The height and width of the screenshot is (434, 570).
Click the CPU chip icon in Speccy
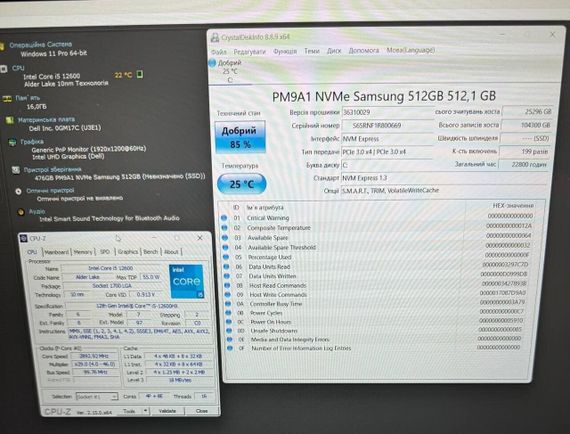(x=4, y=69)
